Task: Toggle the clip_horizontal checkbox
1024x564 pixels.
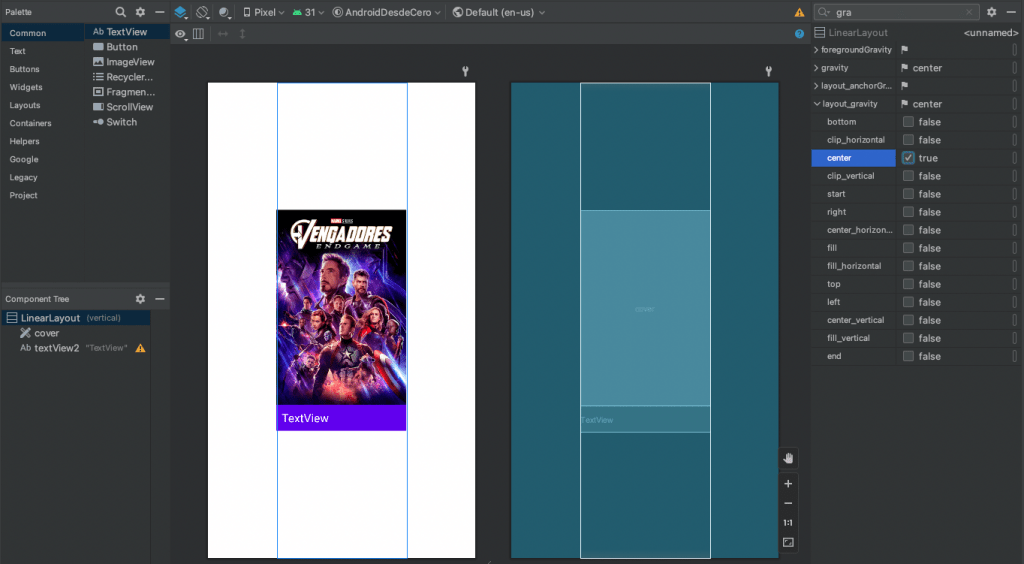Action: tap(908, 140)
